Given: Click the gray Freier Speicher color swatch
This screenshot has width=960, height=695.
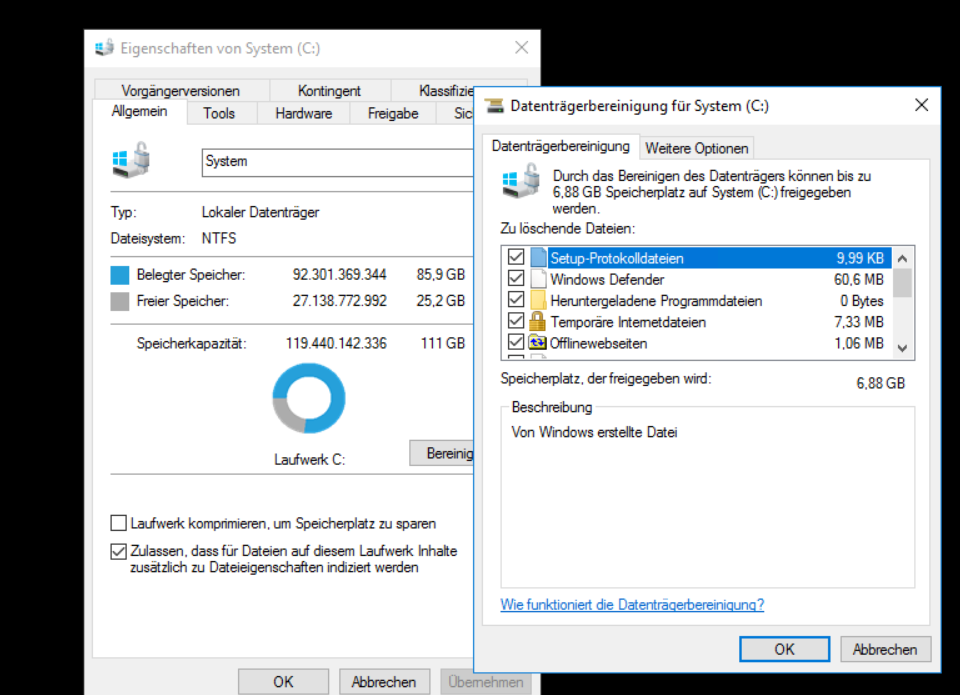Looking at the screenshot, I should 120,301.
